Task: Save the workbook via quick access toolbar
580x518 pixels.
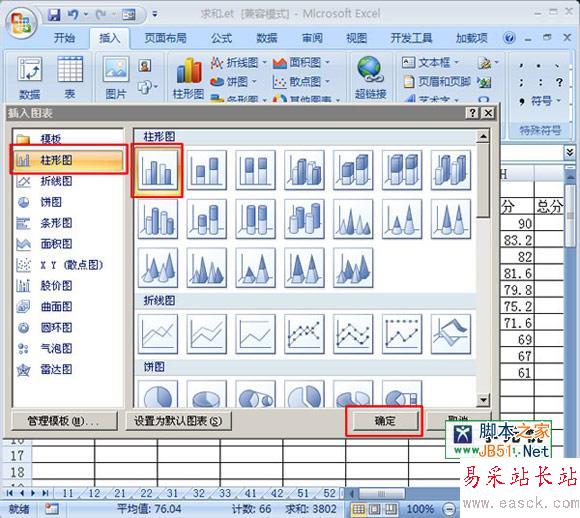Action: (54, 15)
